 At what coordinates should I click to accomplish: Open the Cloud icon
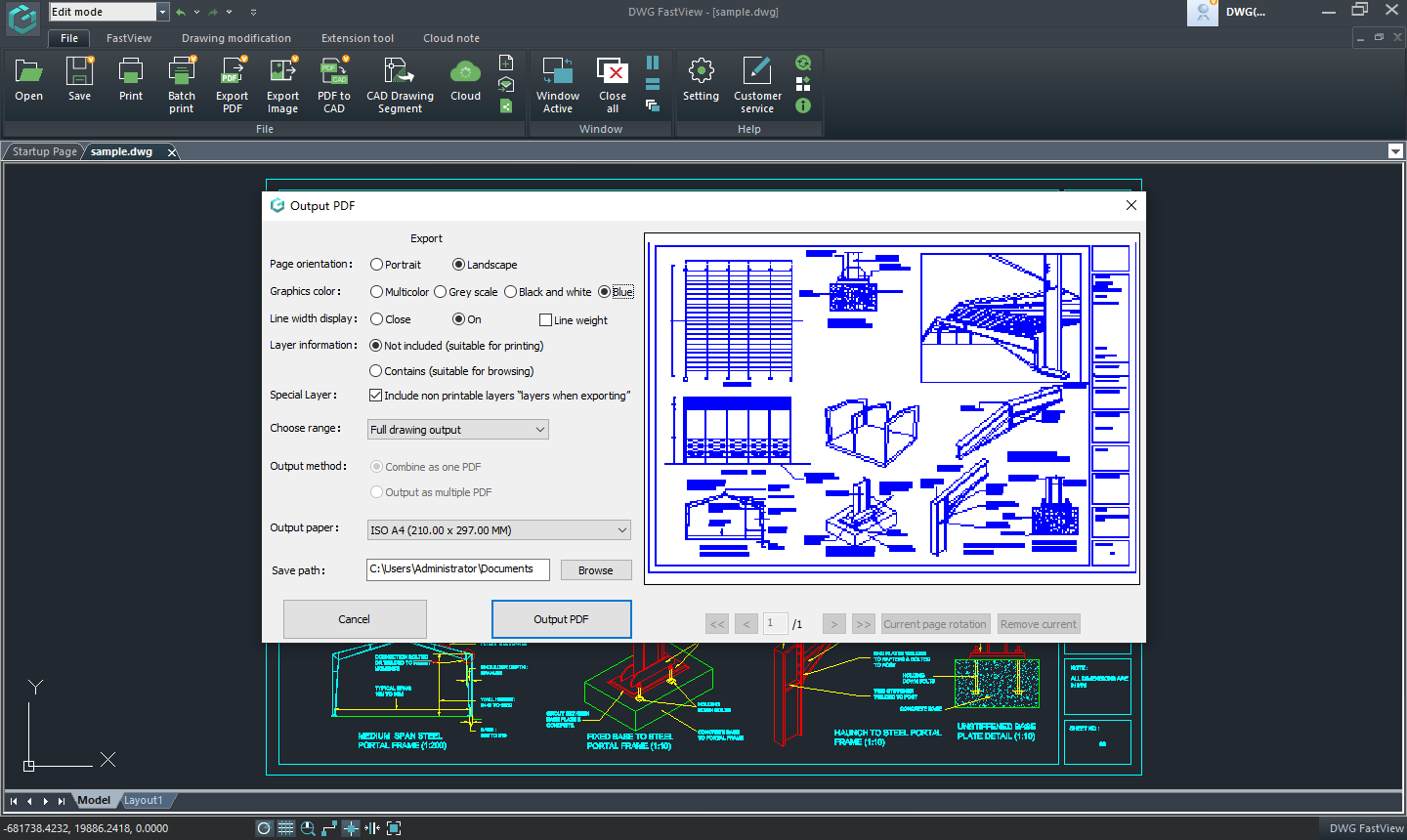[466, 72]
